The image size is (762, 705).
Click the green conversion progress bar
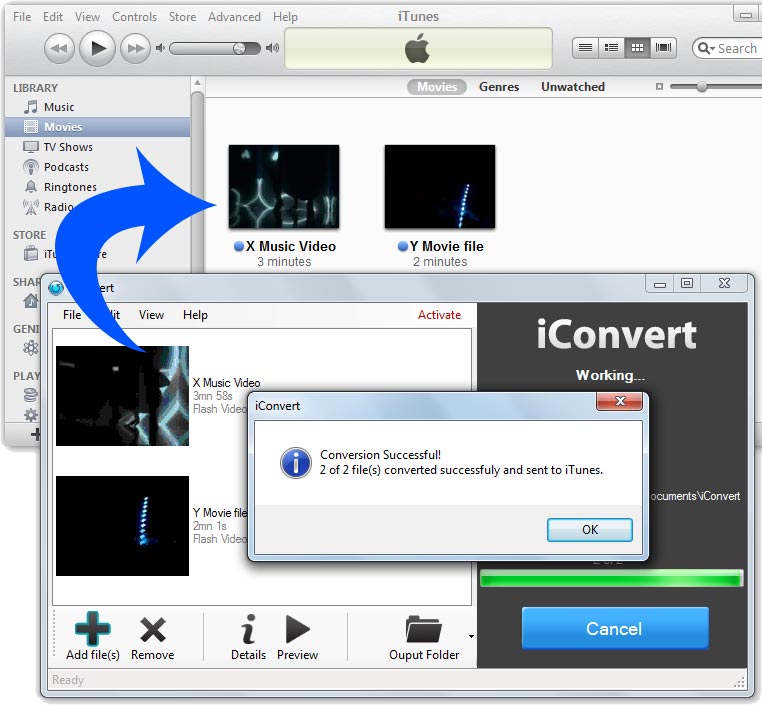[612, 579]
